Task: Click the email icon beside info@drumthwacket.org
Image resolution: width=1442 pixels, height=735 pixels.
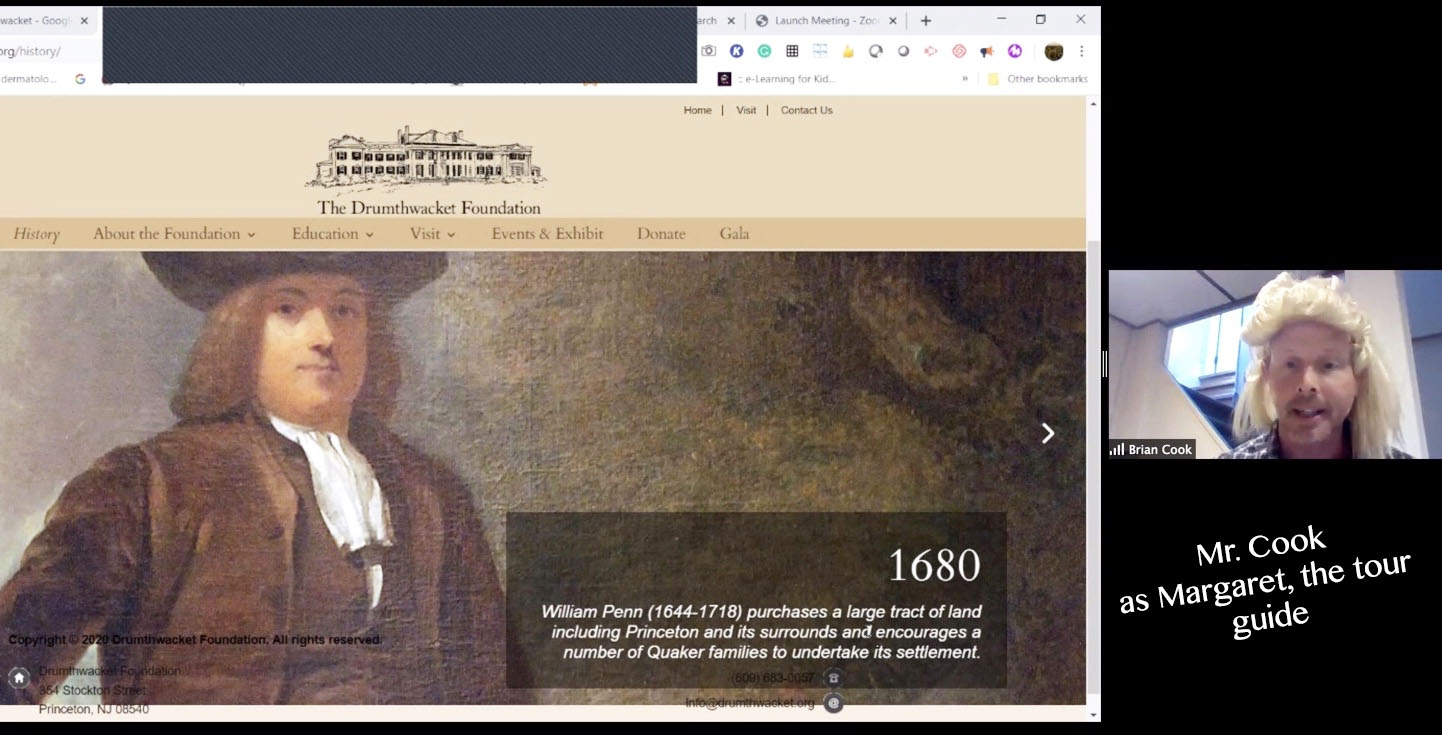Action: click(833, 703)
